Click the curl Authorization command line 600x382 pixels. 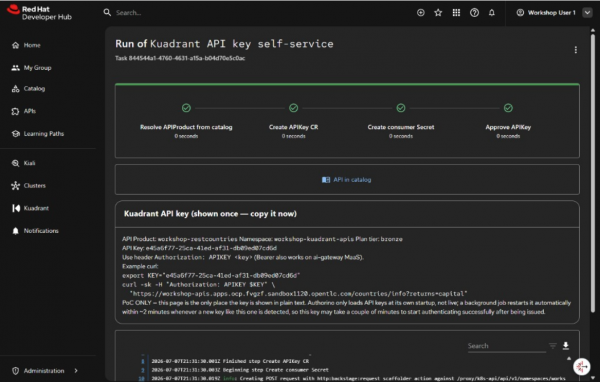[x=198, y=285]
